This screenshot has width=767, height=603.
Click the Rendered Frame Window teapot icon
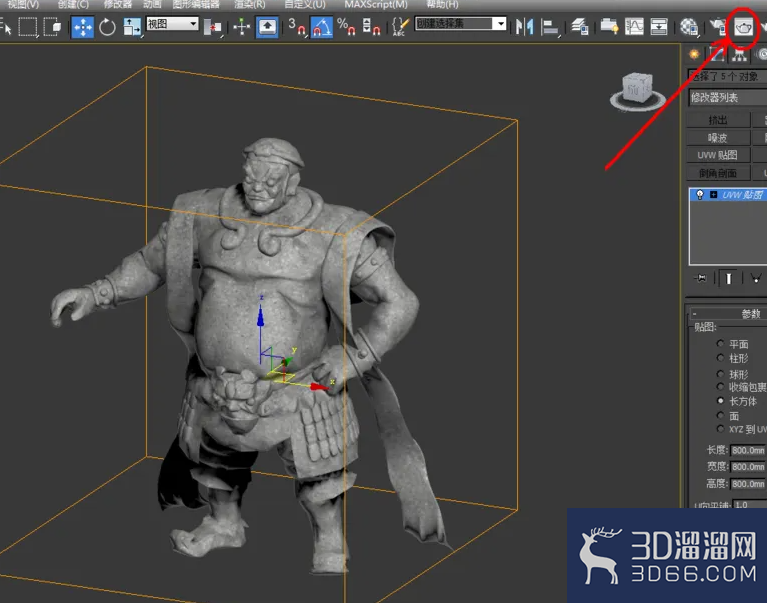pos(743,27)
